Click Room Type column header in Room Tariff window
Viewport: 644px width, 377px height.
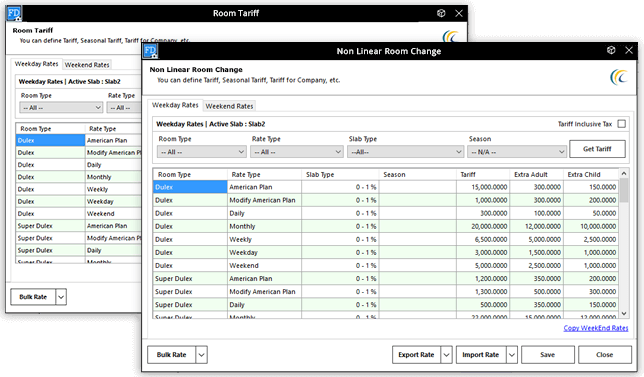(x=50, y=129)
